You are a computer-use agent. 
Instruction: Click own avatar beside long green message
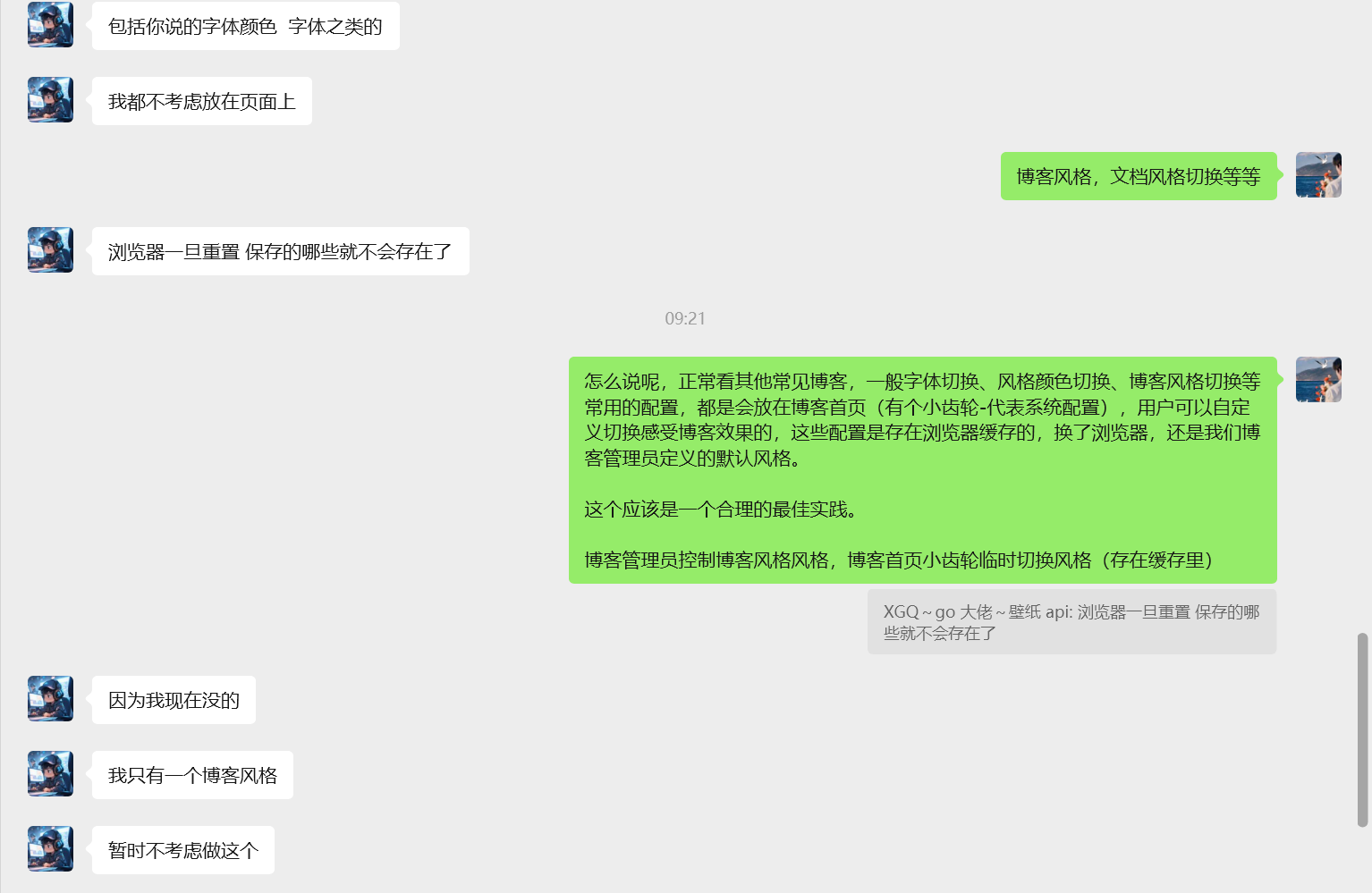[1318, 379]
